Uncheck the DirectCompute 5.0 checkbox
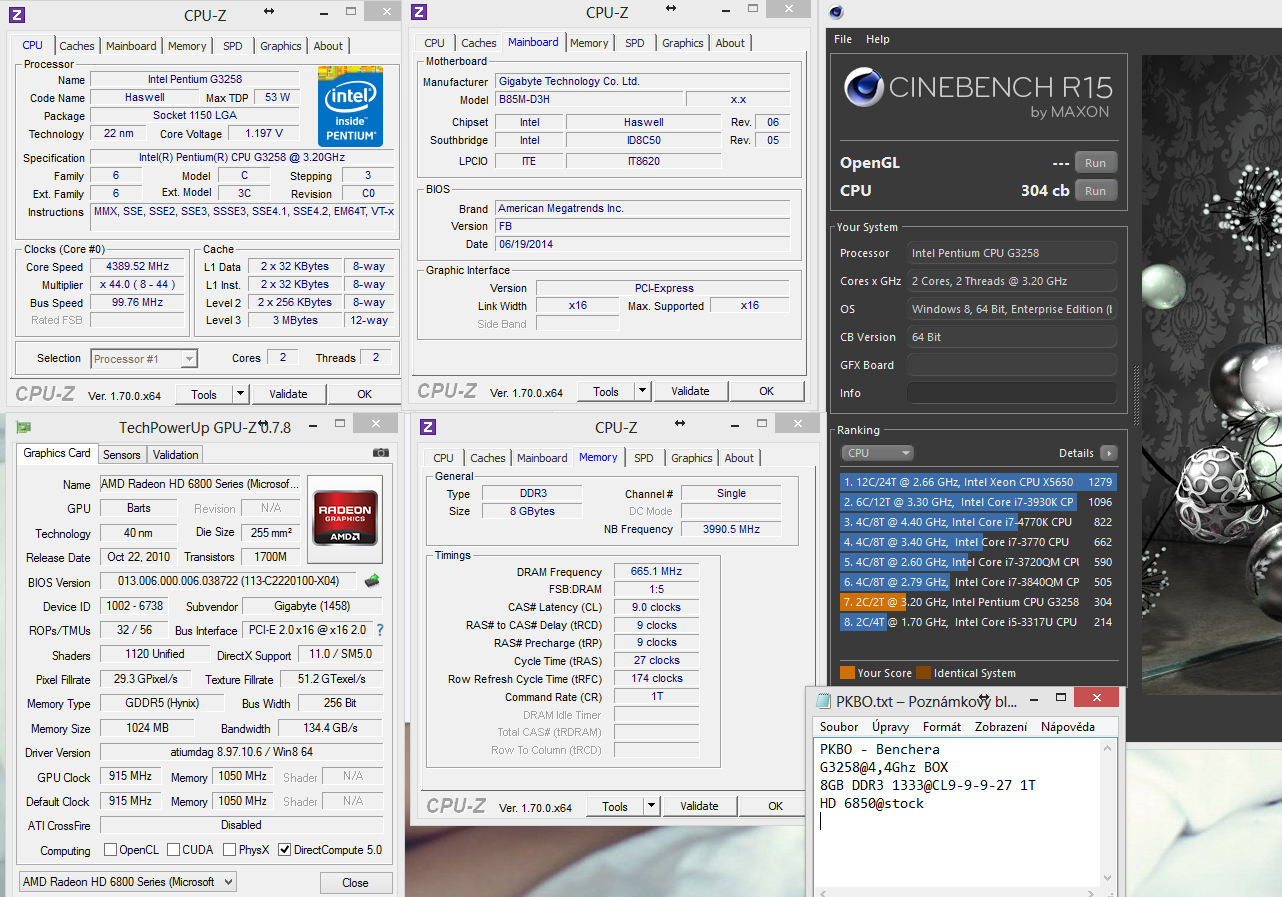Screen dimensions: 1282x897 click(284, 850)
